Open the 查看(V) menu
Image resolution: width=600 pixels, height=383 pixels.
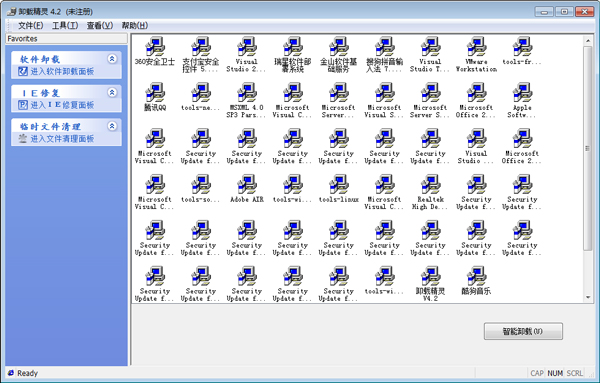coord(100,26)
